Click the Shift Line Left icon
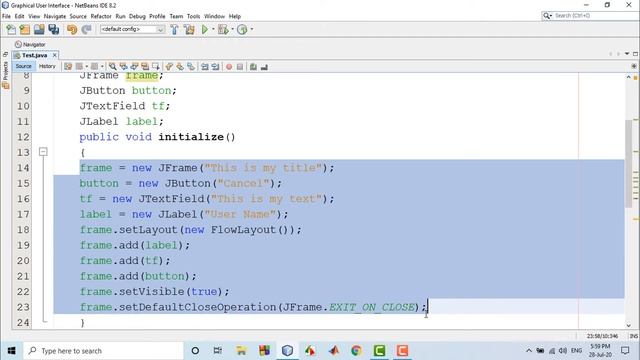 [204, 67]
